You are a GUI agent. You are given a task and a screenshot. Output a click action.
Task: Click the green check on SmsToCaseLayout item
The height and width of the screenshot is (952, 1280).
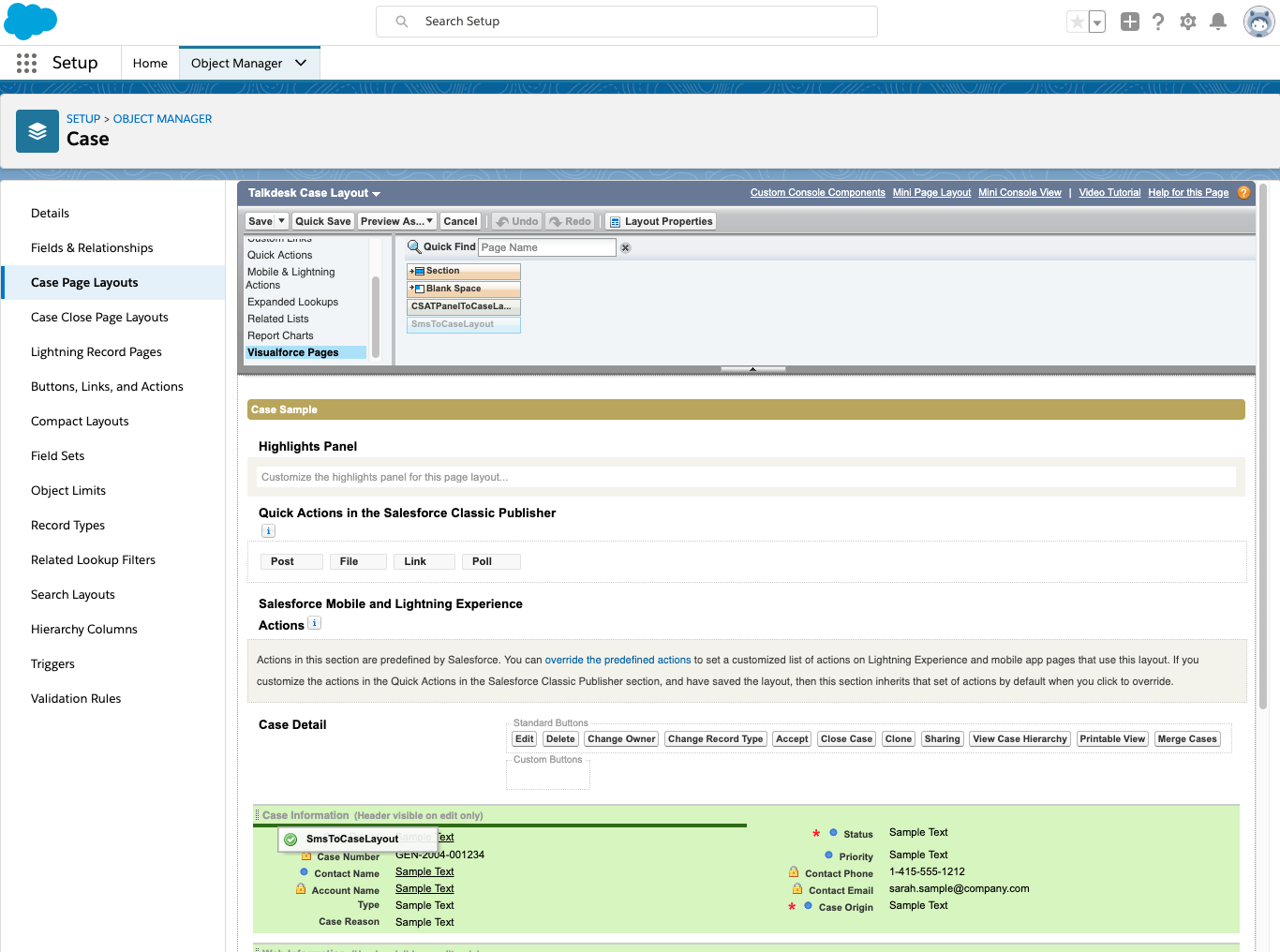(x=290, y=840)
